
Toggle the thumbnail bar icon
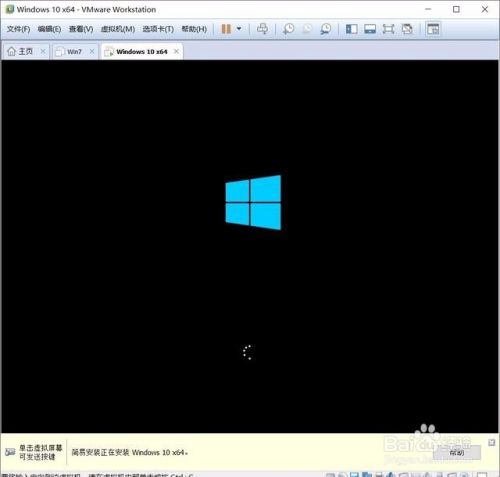coord(370,29)
